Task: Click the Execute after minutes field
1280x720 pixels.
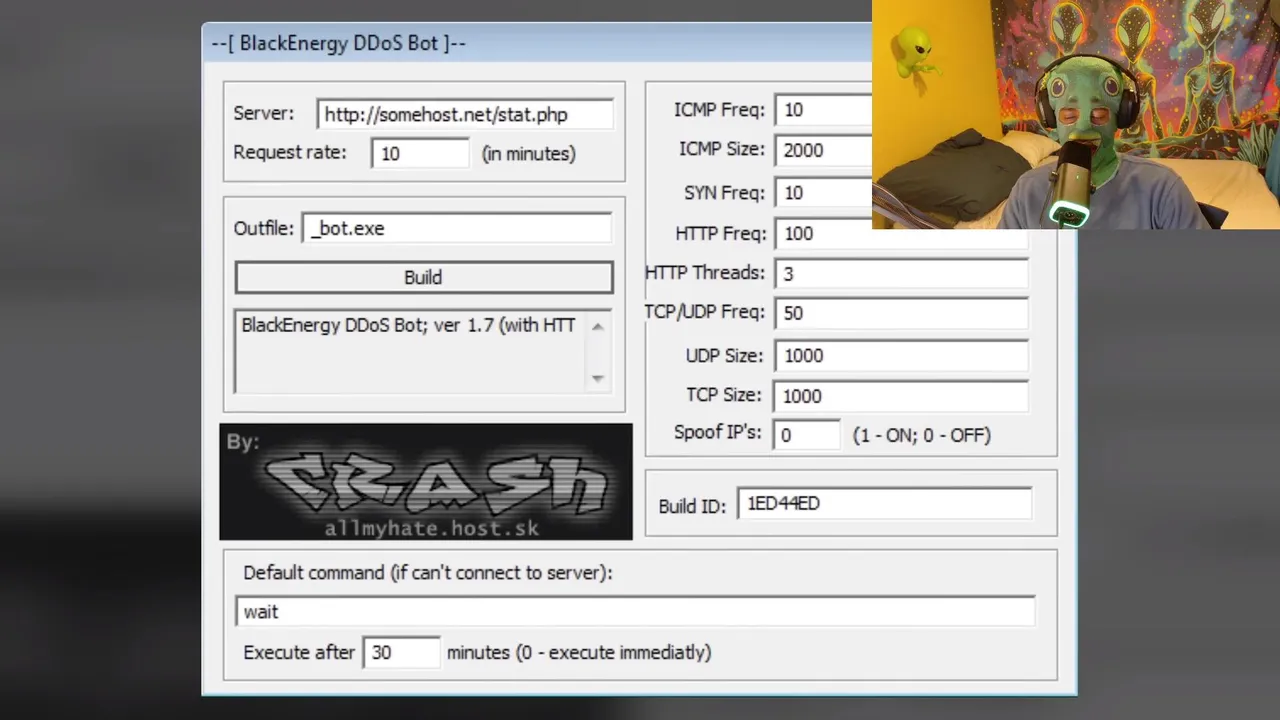Action: tap(401, 652)
